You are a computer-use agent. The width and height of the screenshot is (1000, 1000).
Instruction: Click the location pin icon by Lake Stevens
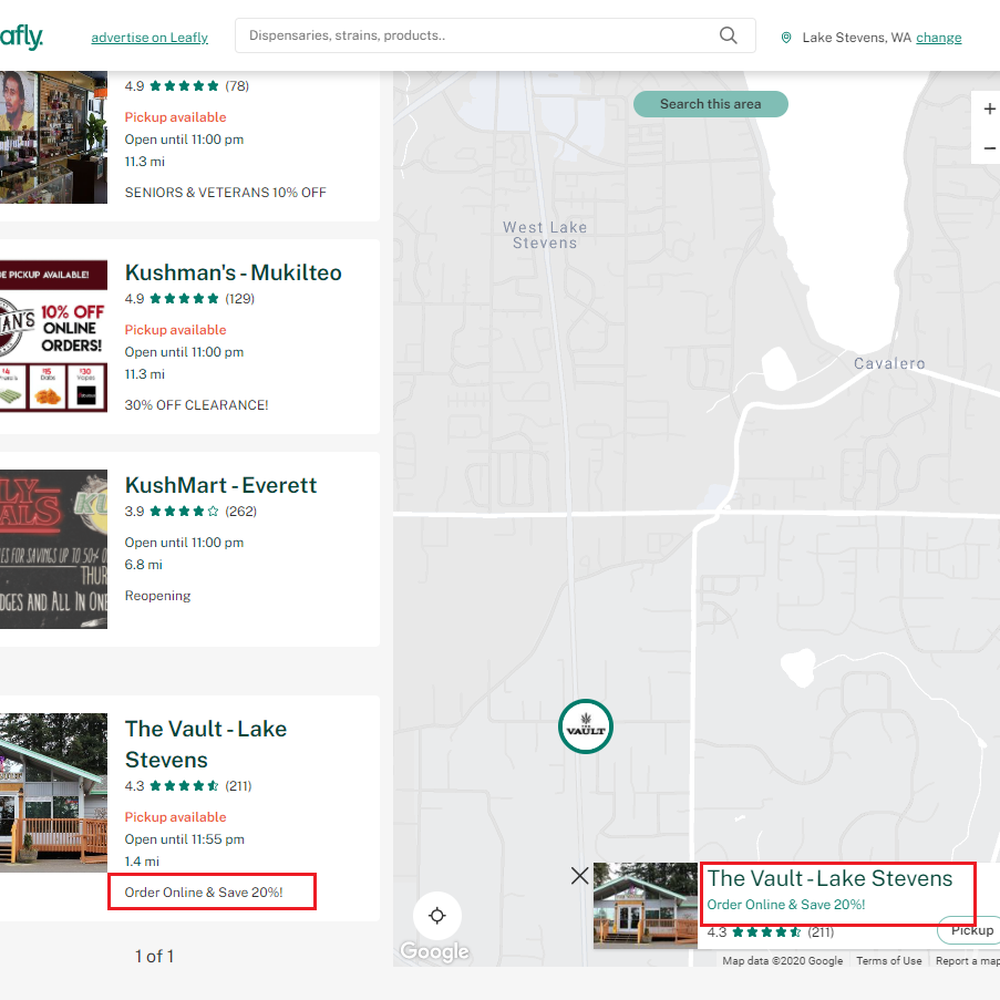click(x=786, y=38)
